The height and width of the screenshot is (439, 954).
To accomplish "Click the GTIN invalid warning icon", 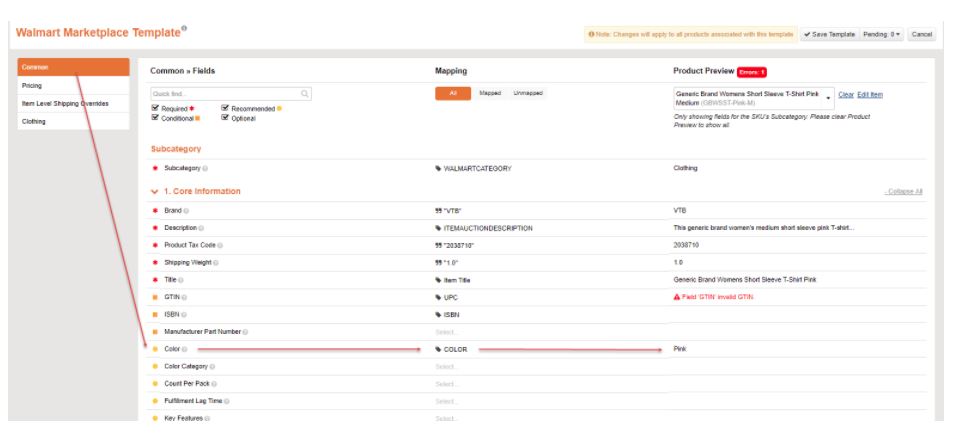I will click(x=677, y=297).
